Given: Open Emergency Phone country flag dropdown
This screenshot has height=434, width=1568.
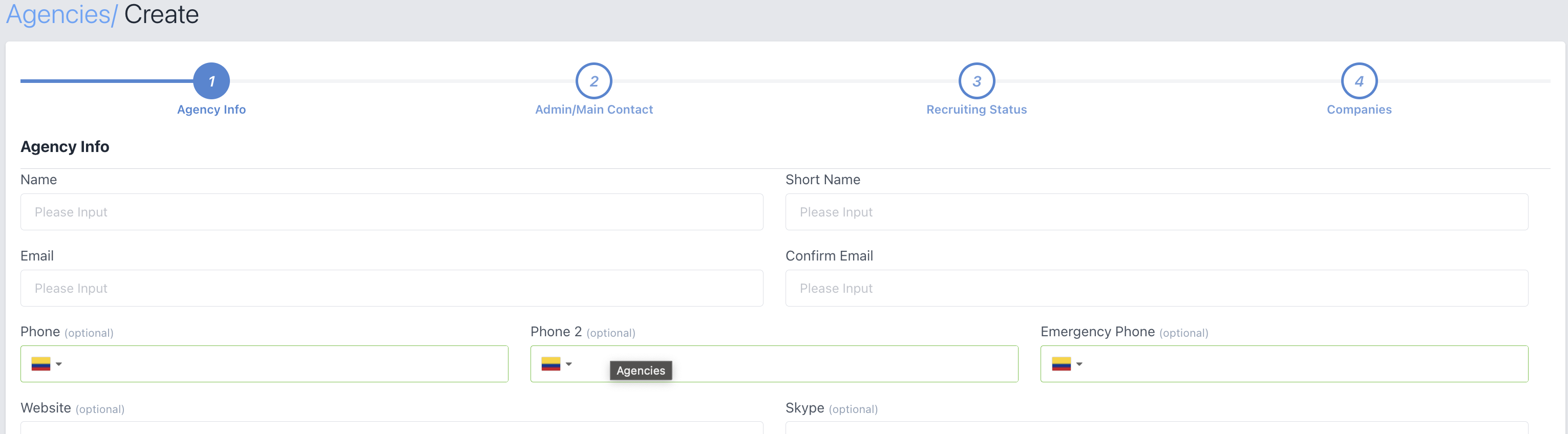Looking at the screenshot, I should [1067, 364].
